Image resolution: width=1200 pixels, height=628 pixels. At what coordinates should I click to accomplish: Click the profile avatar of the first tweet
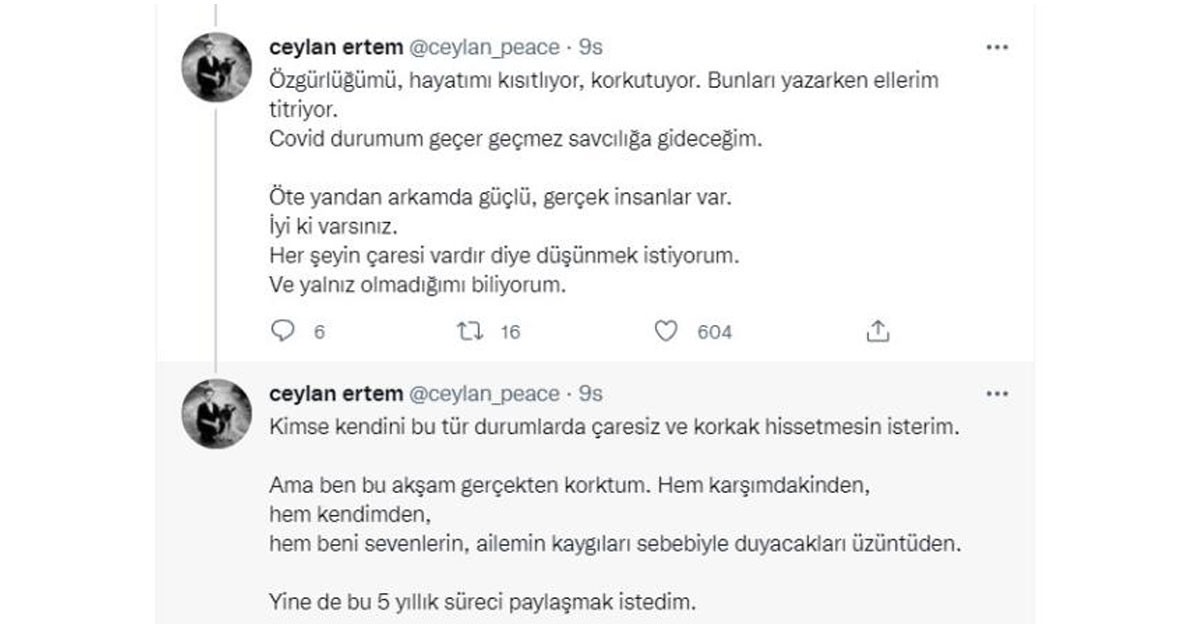pyautogui.click(x=216, y=66)
